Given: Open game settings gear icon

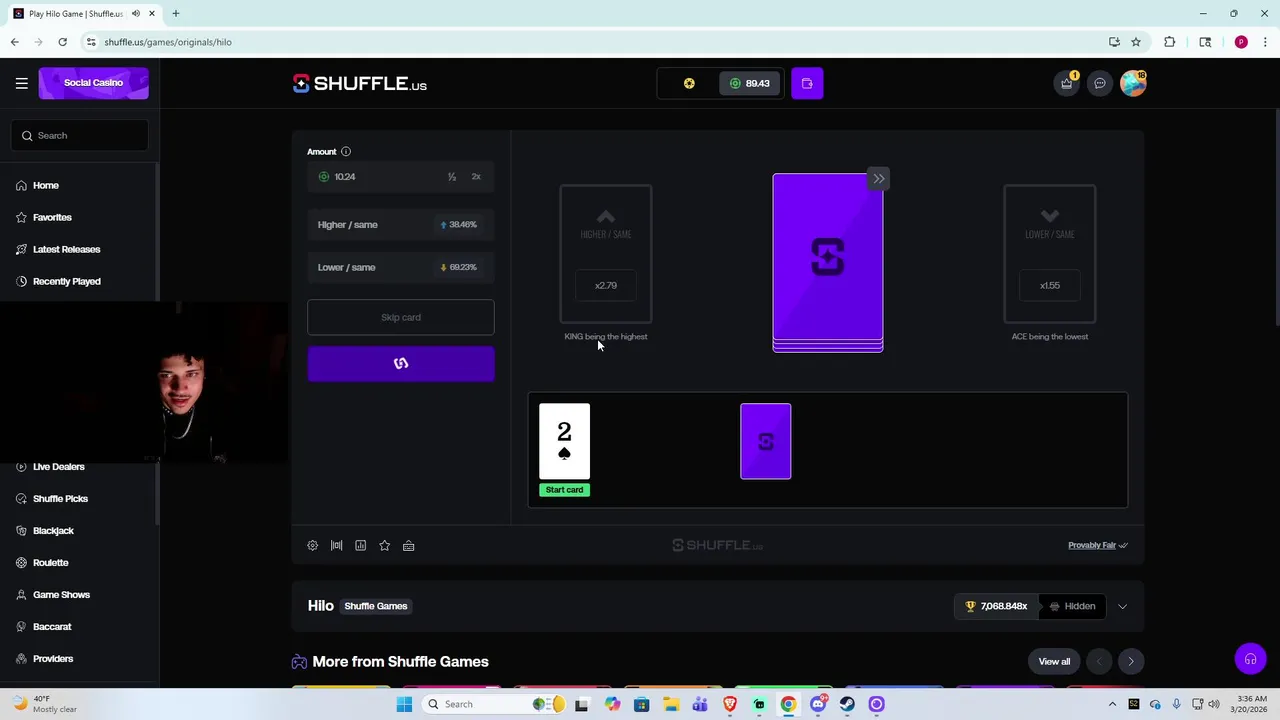Looking at the screenshot, I should click(312, 545).
